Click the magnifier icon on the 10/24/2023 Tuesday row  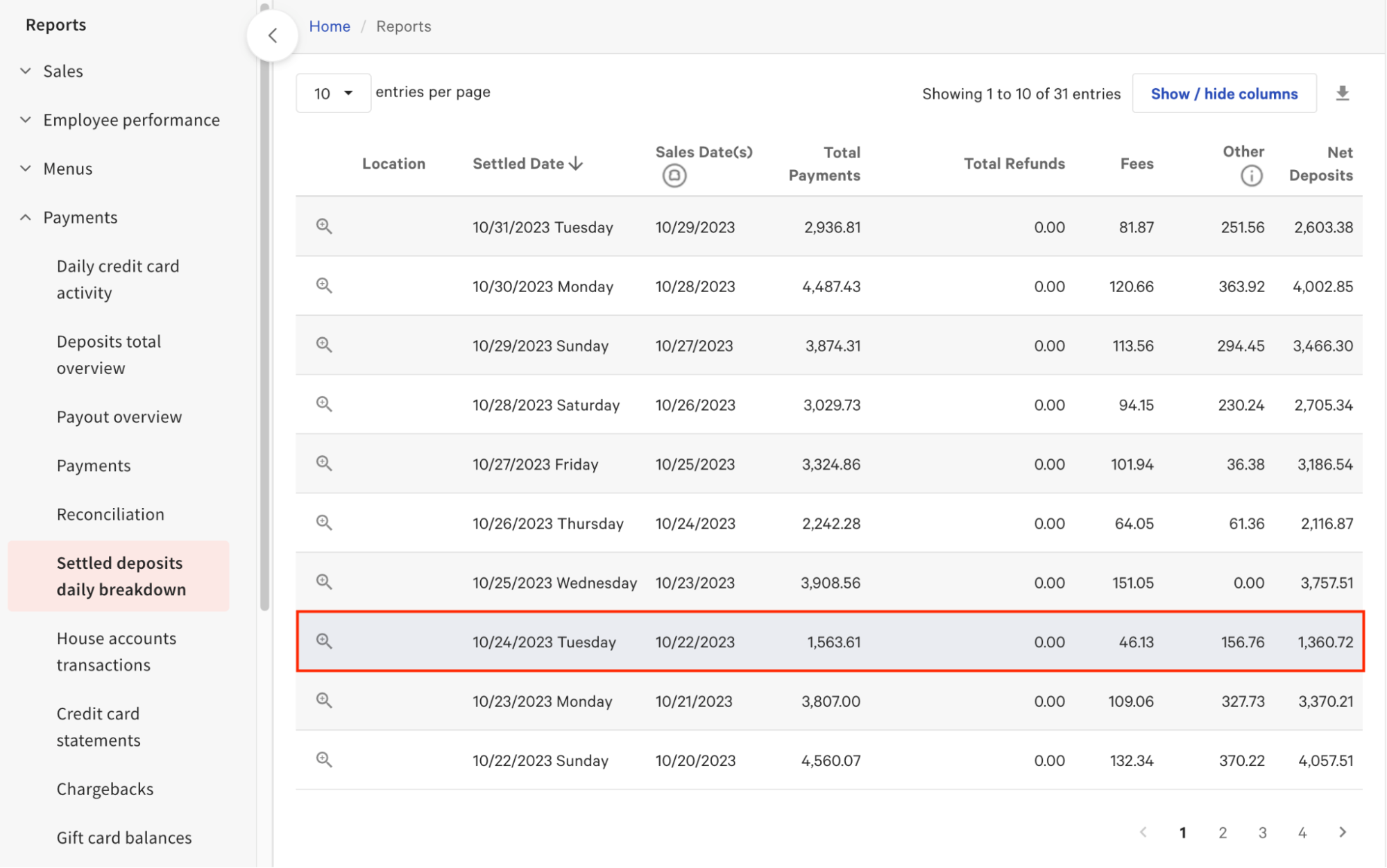click(x=324, y=641)
